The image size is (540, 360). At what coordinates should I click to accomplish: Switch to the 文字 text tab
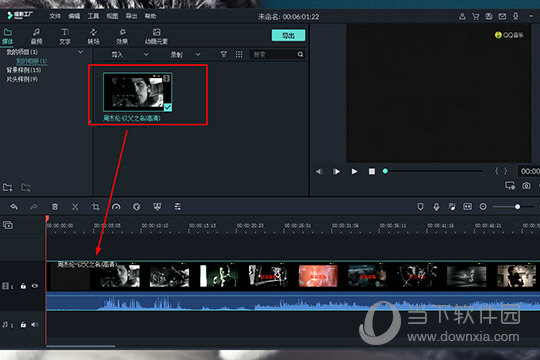pyautogui.click(x=65, y=37)
